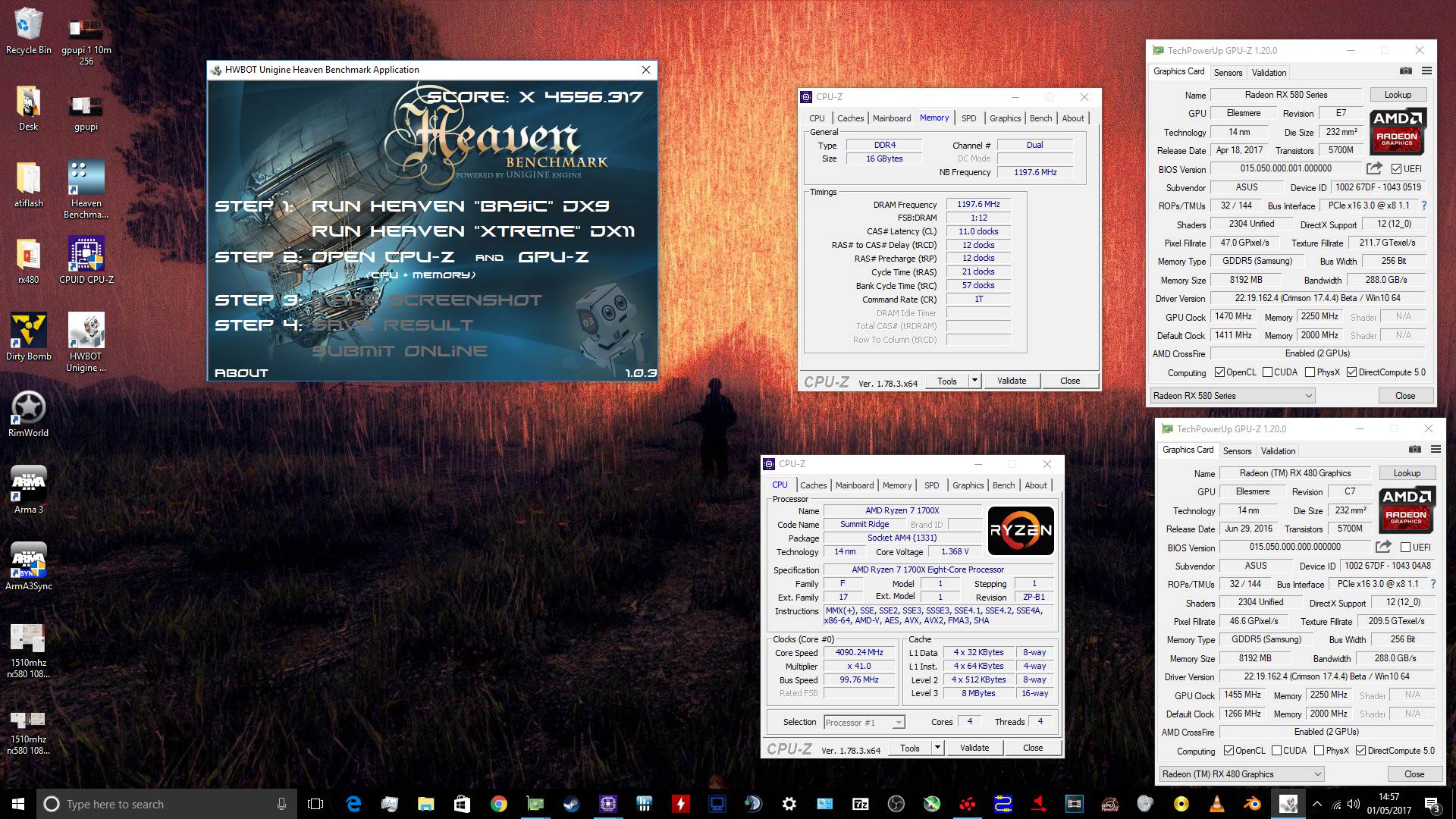Toggle CUDA checkbox in RX 580 GPU-Z
This screenshot has width=1456, height=819.
(1267, 372)
